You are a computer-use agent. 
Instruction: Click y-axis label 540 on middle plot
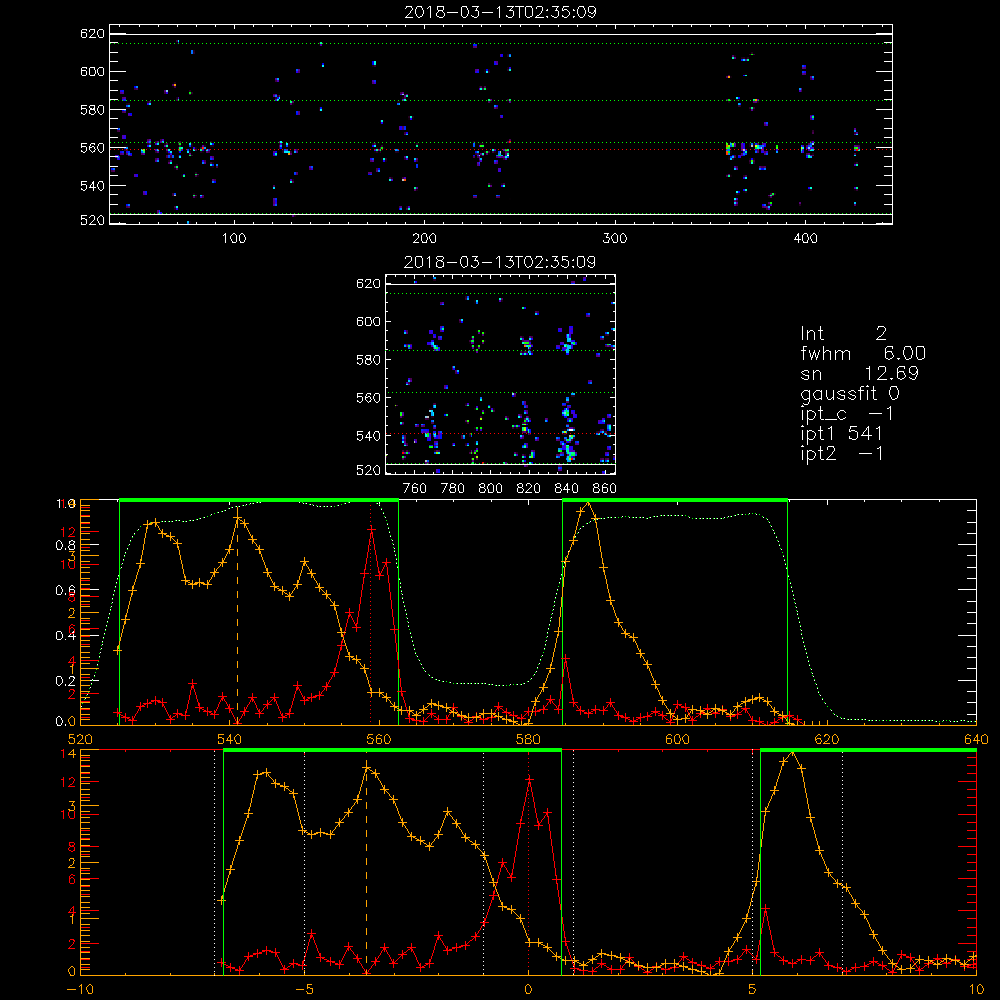369,436
